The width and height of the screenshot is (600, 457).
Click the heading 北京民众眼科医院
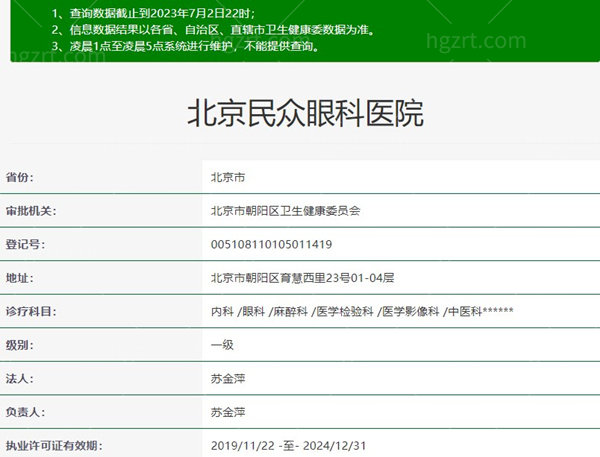[x=305, y=113]
